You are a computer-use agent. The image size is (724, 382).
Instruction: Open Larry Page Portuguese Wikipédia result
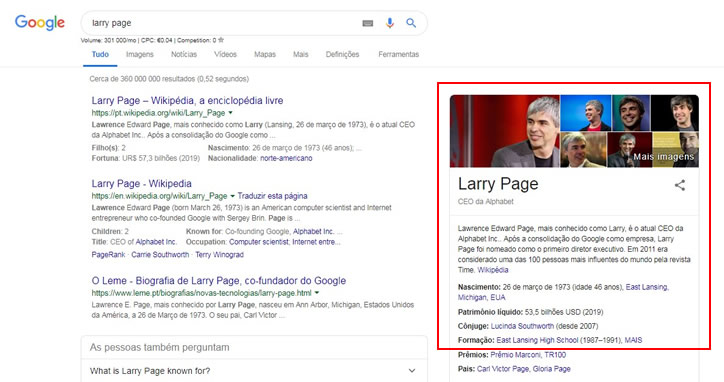[x=187, y=101]
